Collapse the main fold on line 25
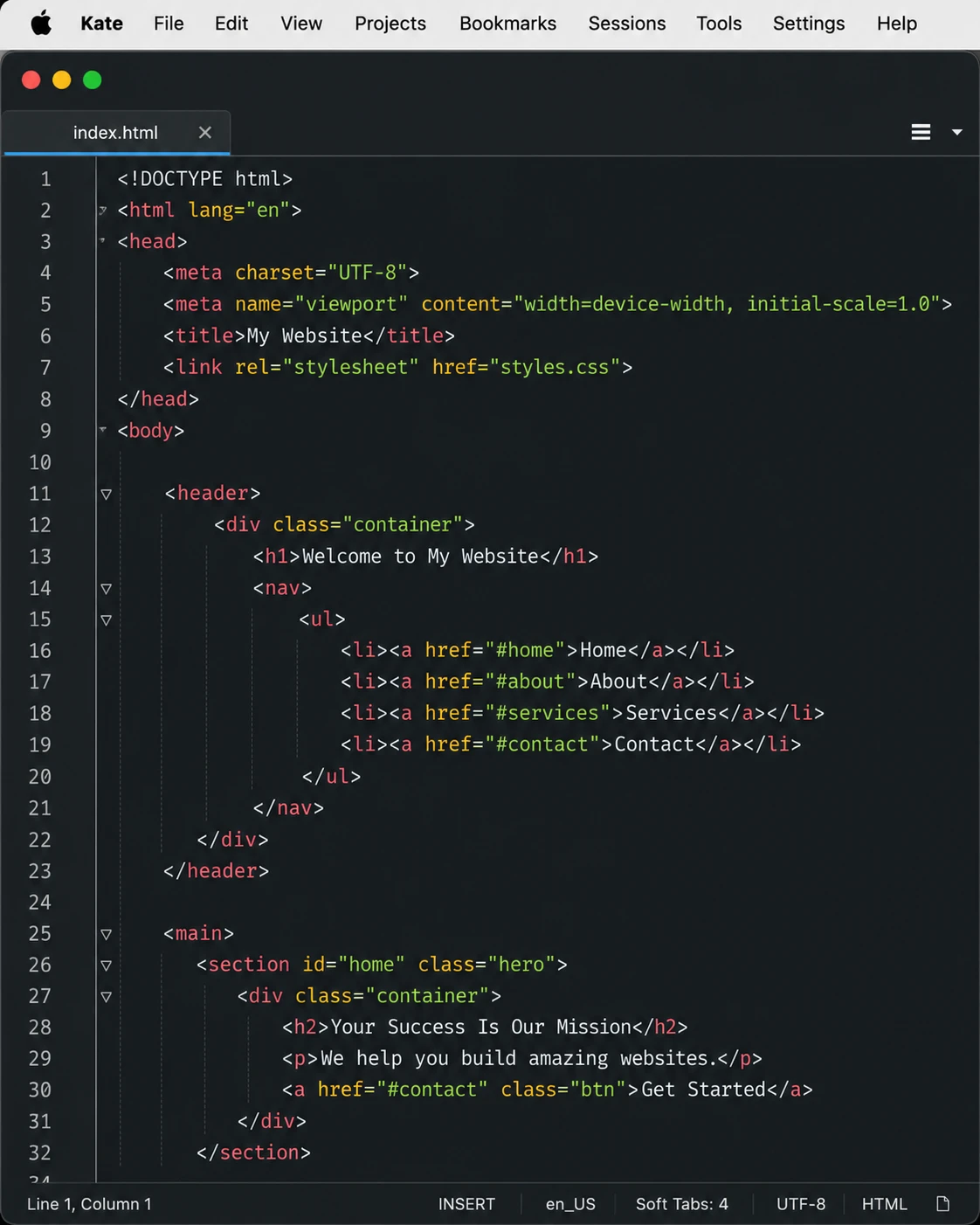This screenshot has height=1225, width=980. [106, 934]
